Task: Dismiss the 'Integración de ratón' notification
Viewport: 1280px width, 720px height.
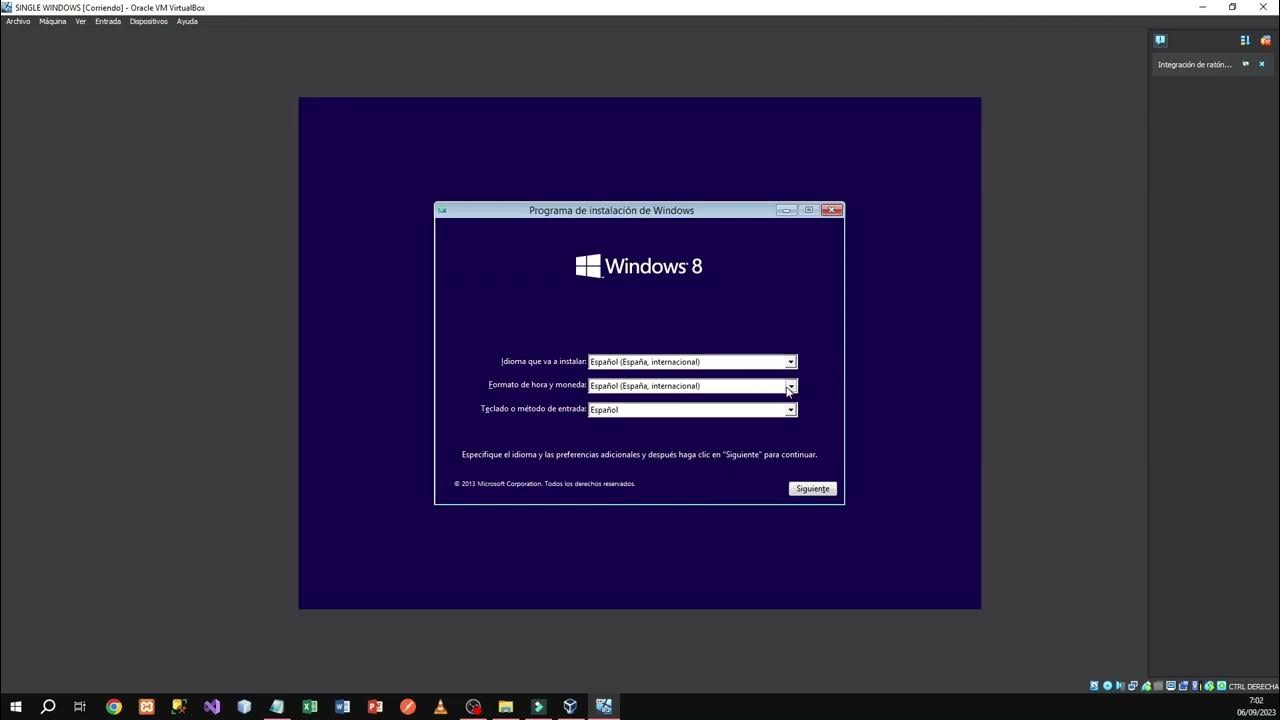Action: point(1262,64)
